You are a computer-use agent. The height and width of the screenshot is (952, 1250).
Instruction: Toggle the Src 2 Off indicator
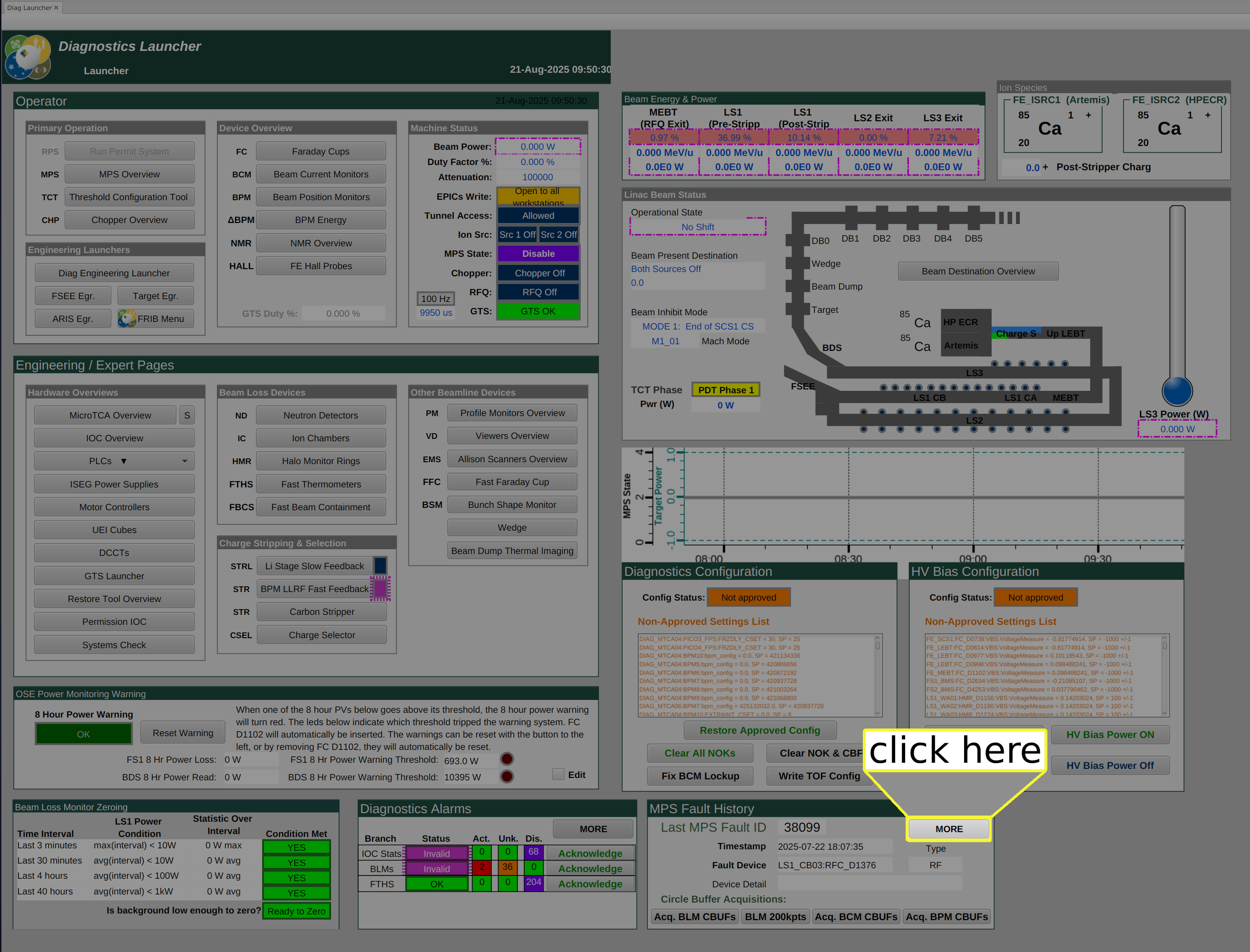click(558, 234)
